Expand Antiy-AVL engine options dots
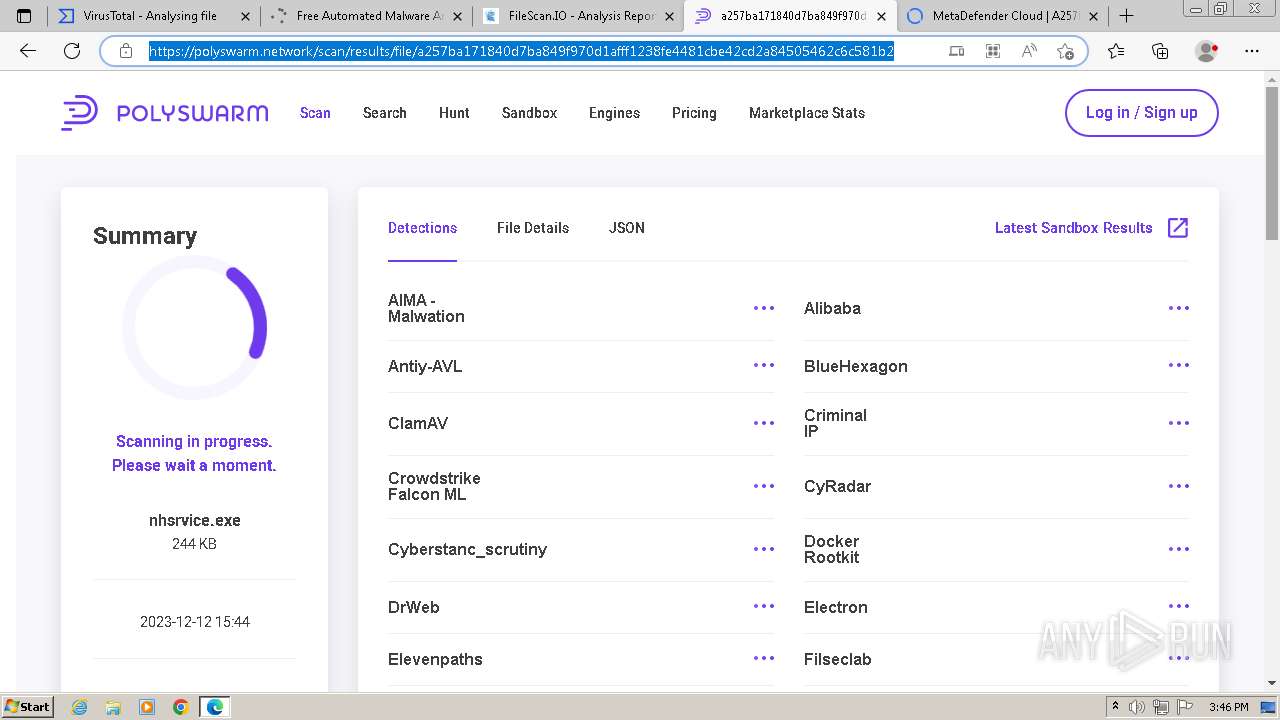This screenshot has width=1280, height=720. (764, 365)
